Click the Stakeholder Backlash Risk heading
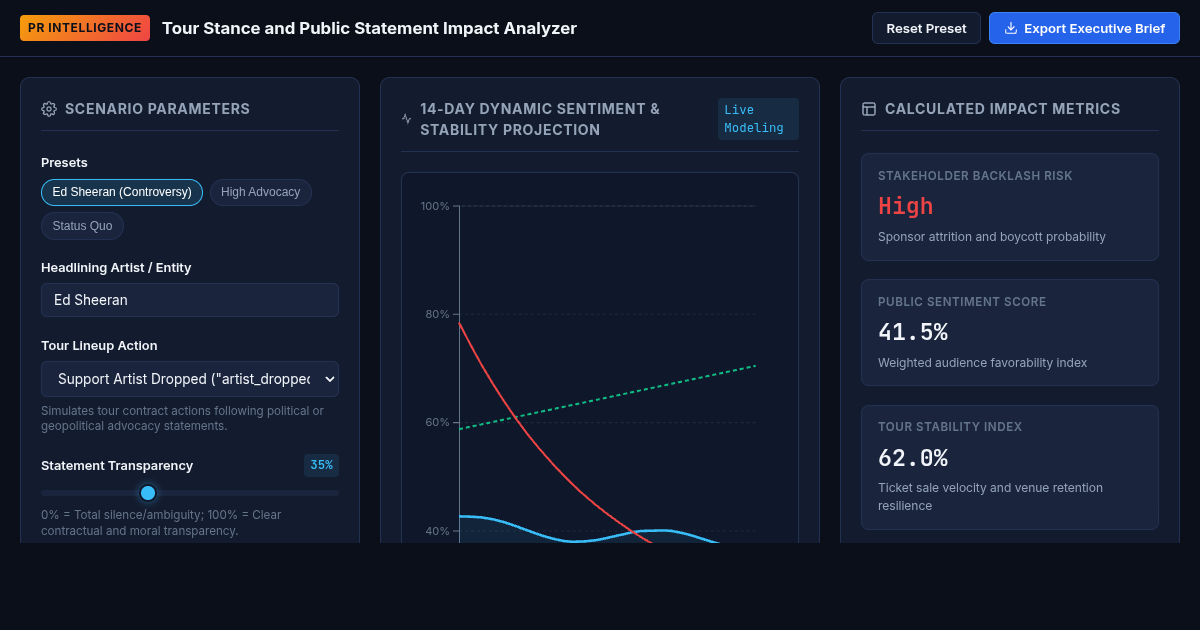 [975, 176]
